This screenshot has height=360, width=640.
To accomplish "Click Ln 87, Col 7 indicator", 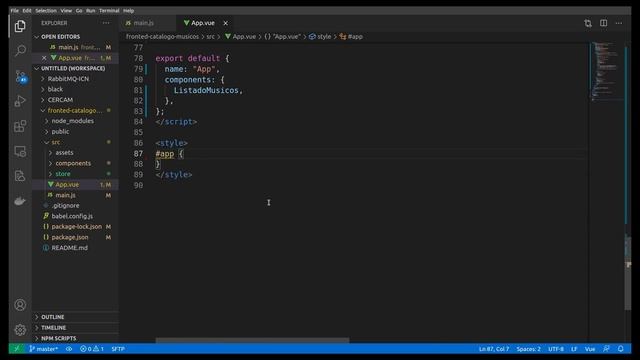I will click(494, 349).
